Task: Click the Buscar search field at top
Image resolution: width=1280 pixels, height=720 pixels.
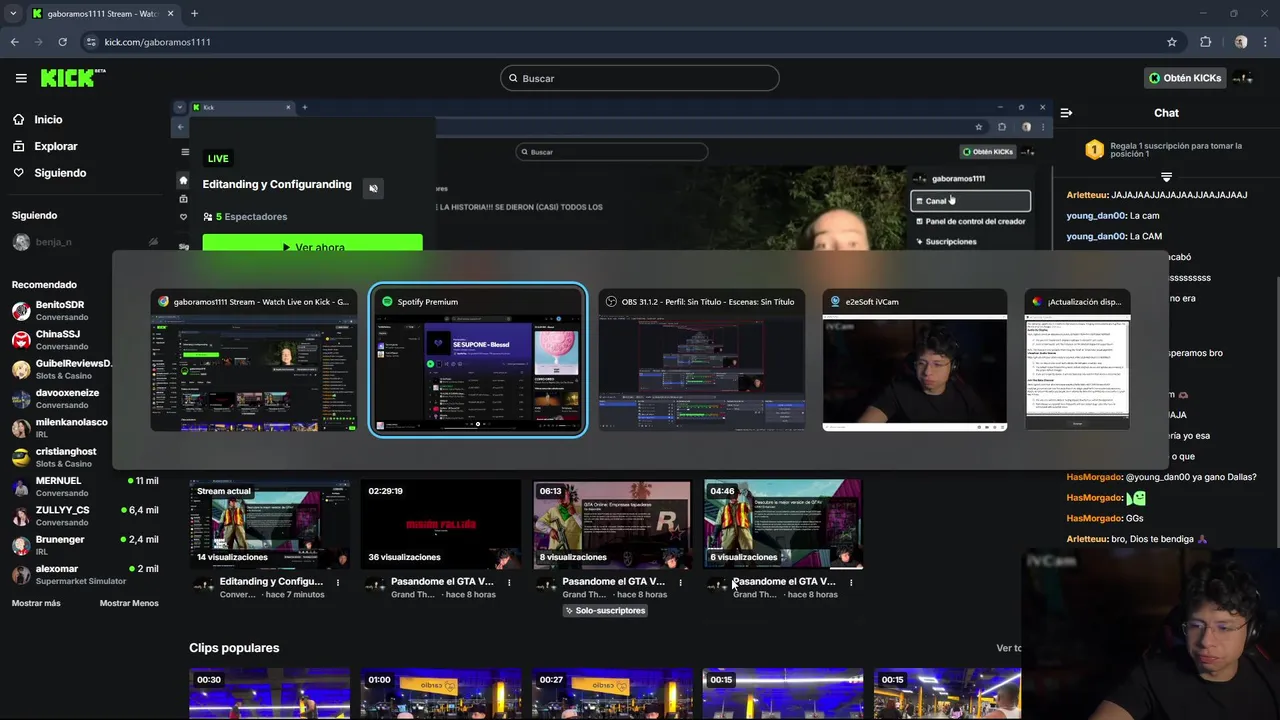Action: [x=640, y=78]
